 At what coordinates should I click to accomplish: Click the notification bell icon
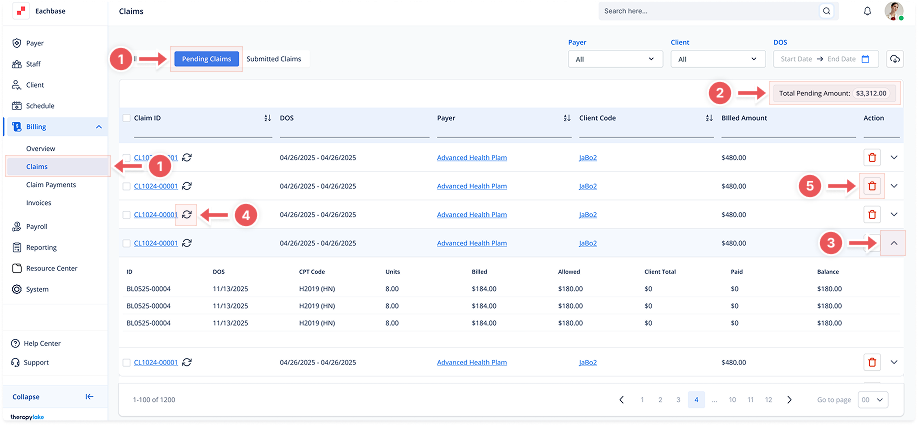pyautogui.click(x=867, y=11)
